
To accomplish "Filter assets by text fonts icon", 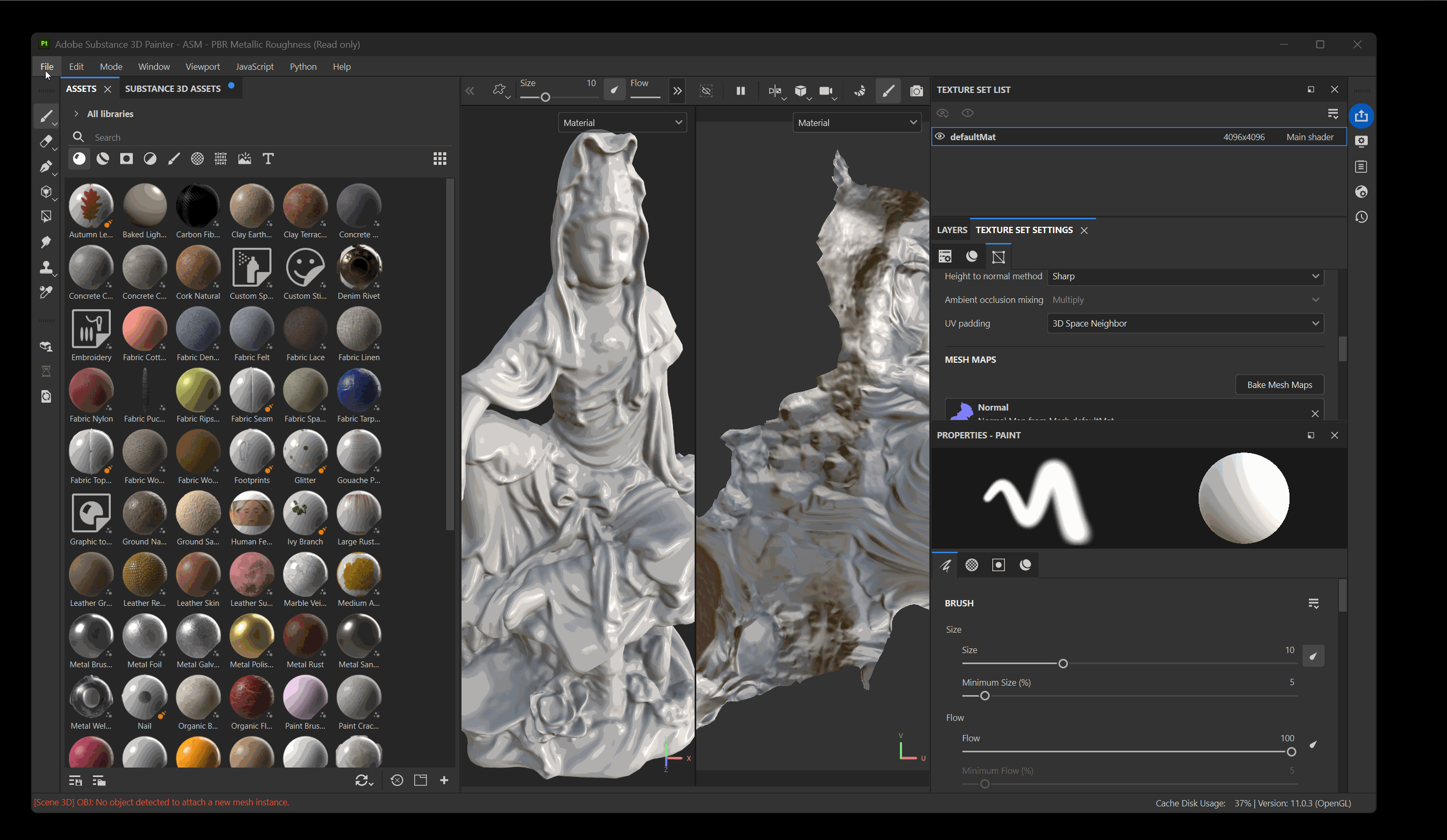I will [x=268, y=159].
